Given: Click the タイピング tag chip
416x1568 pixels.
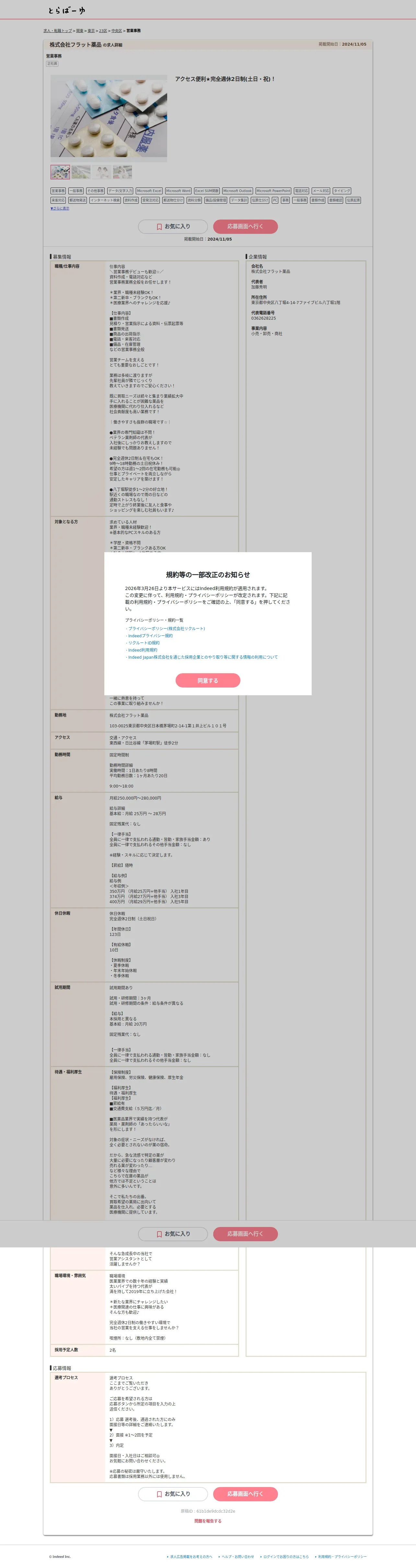Looking at the screenshot, I should pos(342,191).
